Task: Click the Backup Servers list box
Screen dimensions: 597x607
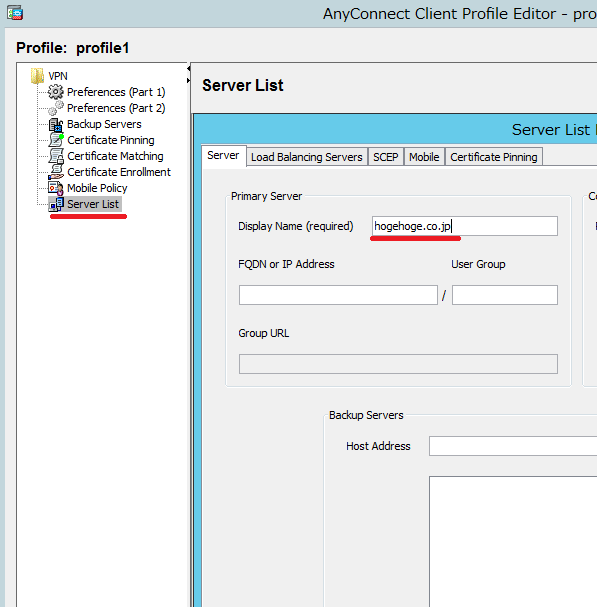Action: tap(513, 542)
